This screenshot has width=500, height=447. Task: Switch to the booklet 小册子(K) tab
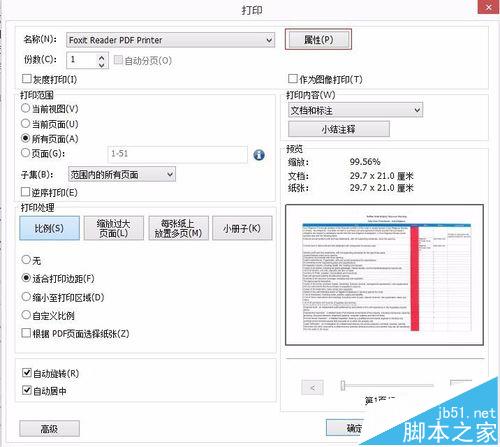(x=242, y=228)
